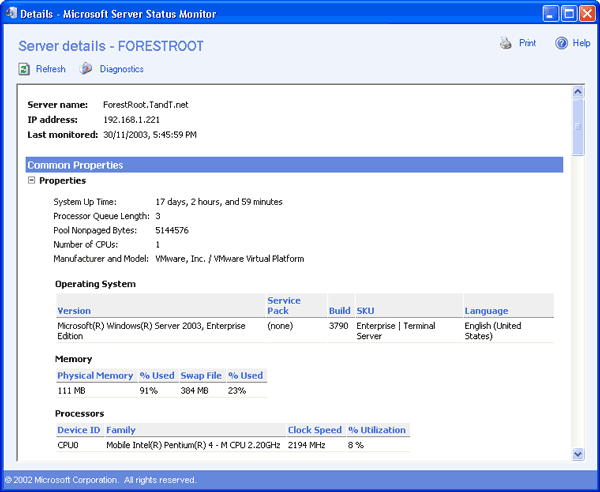The image size is (600, 492).
Task: Click % Used header next to Physical Memory
Action: [x=157, y=375]
